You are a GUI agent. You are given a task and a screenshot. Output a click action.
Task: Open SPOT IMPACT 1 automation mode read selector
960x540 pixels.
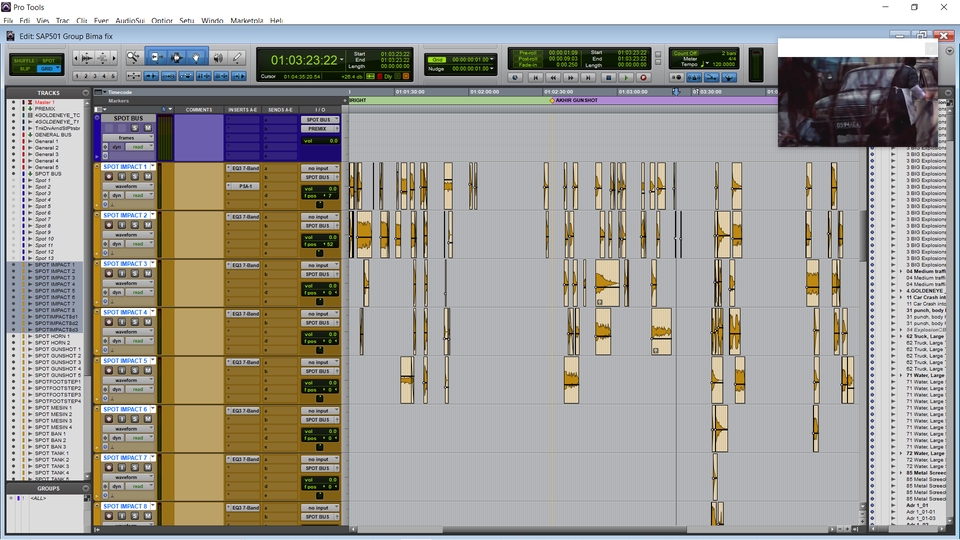pyautogui.click(x=138, y=195)
